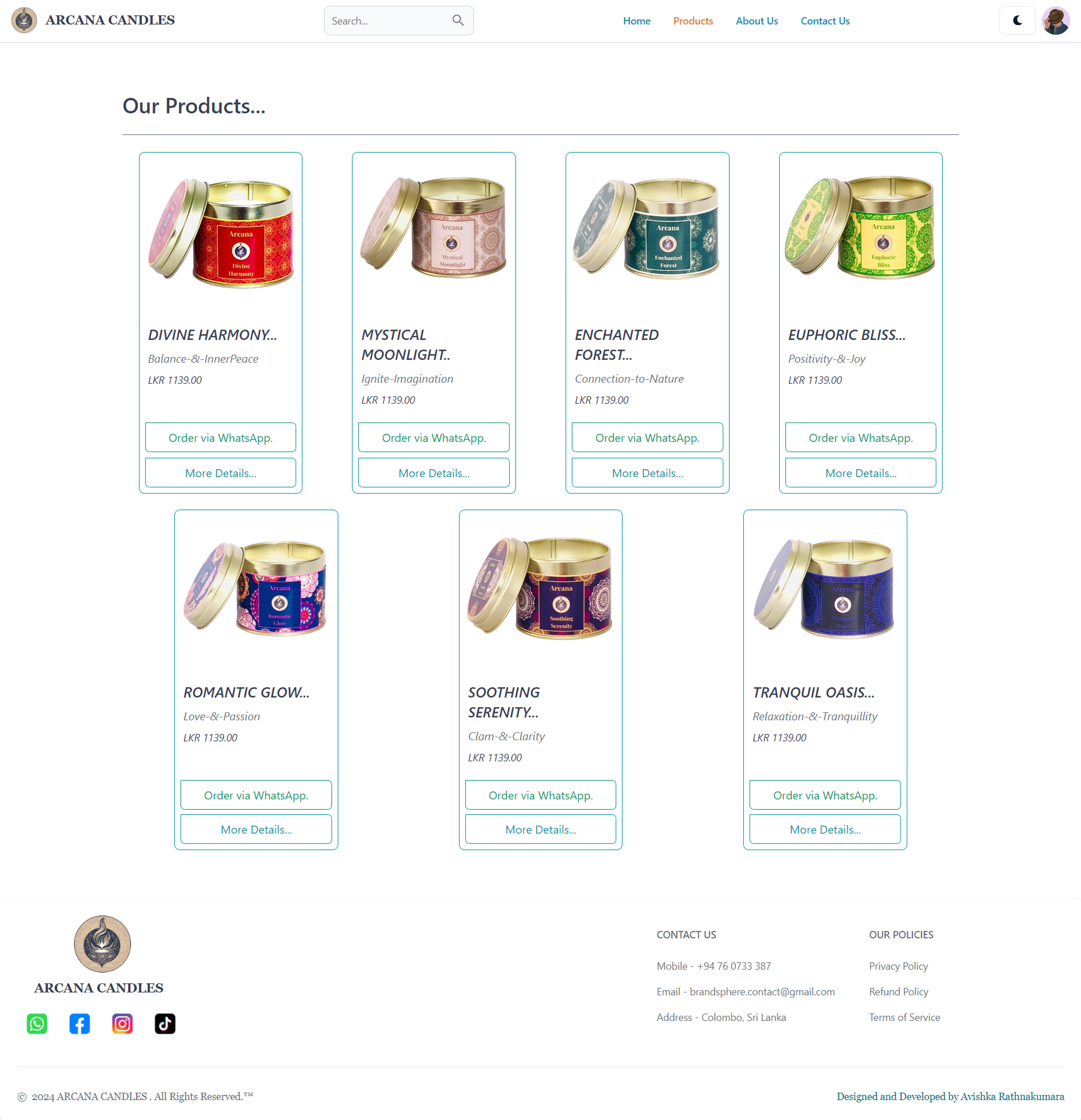Toggle dark mode with the moon icon

[1017, 20]
